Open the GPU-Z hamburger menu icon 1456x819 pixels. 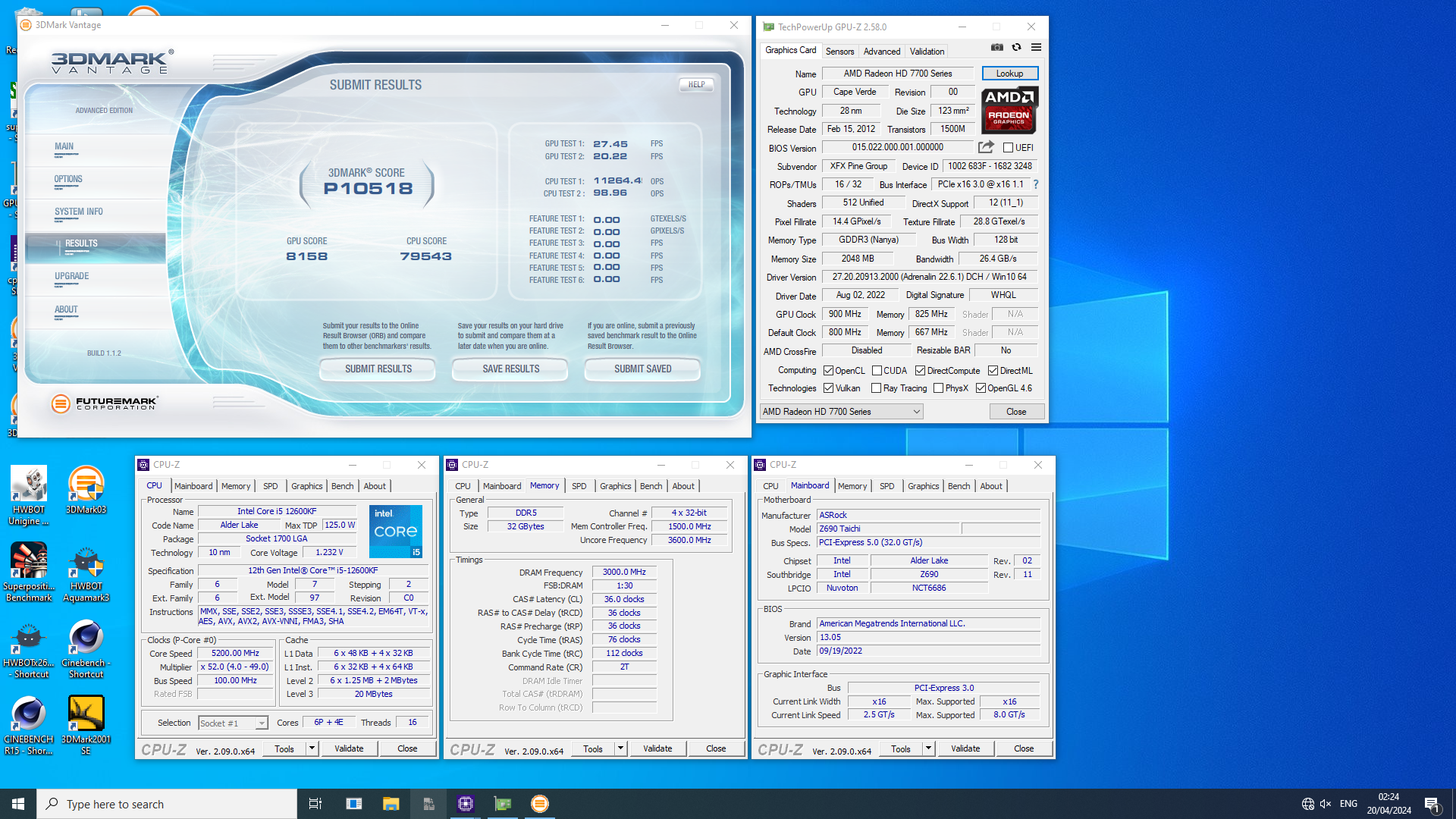(x=1036, y=47)
